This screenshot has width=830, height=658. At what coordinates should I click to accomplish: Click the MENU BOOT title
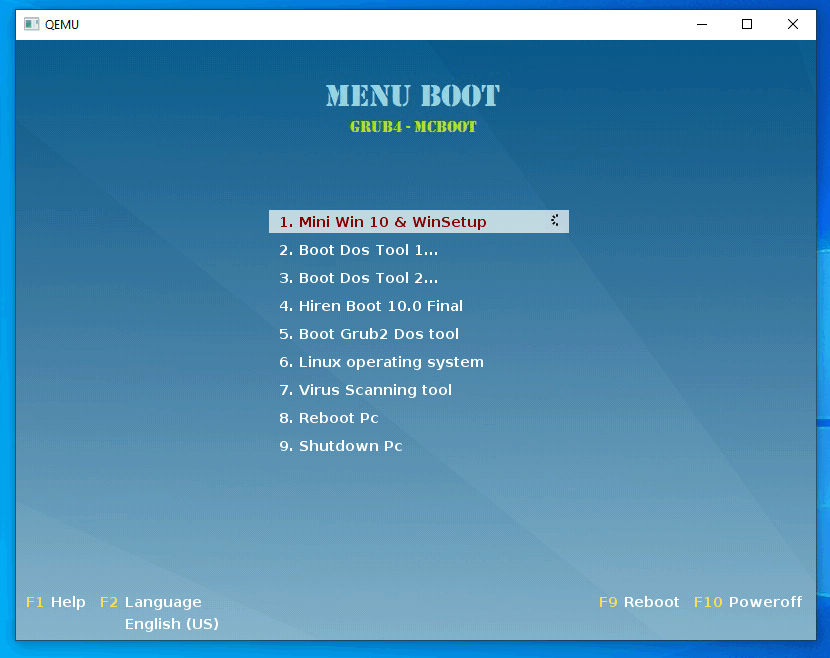click(412, 96)
